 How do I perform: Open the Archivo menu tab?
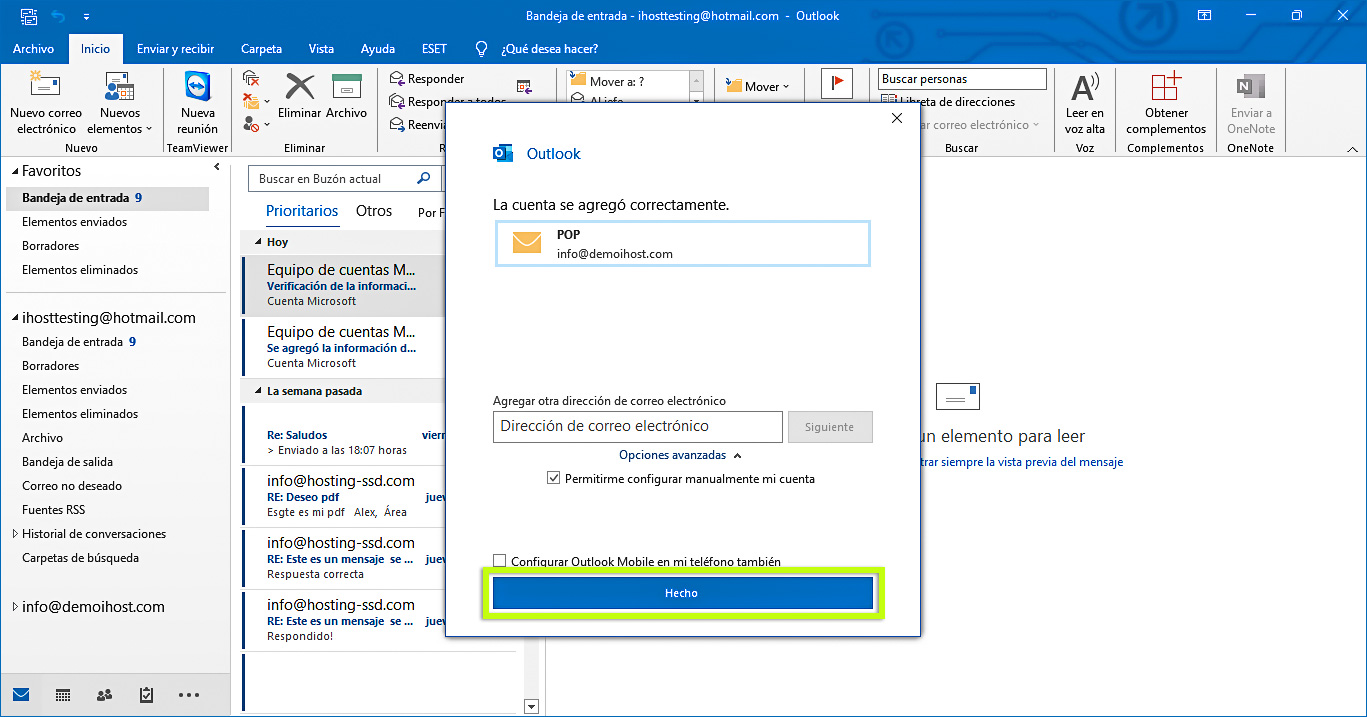pyautogui.click(x=33, y=49)
